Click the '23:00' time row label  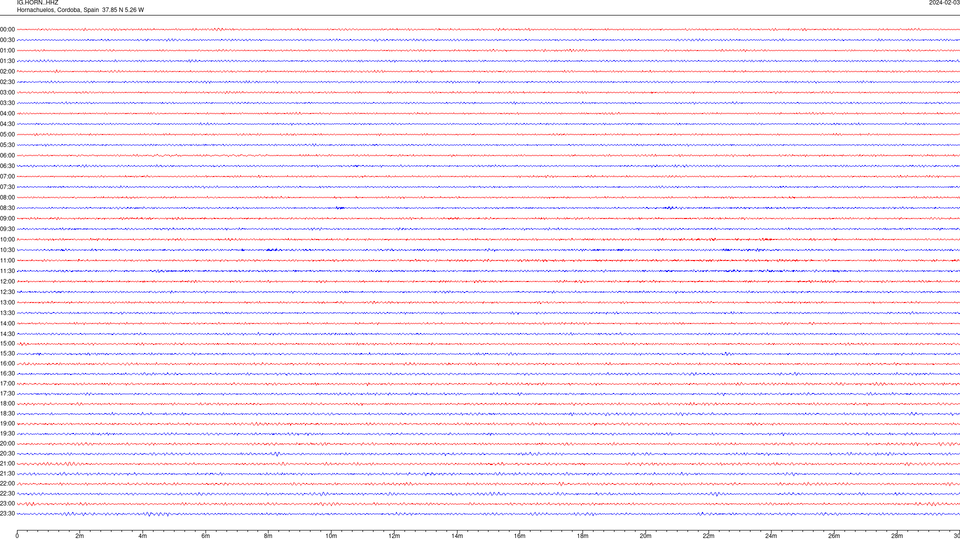point(7,504)
